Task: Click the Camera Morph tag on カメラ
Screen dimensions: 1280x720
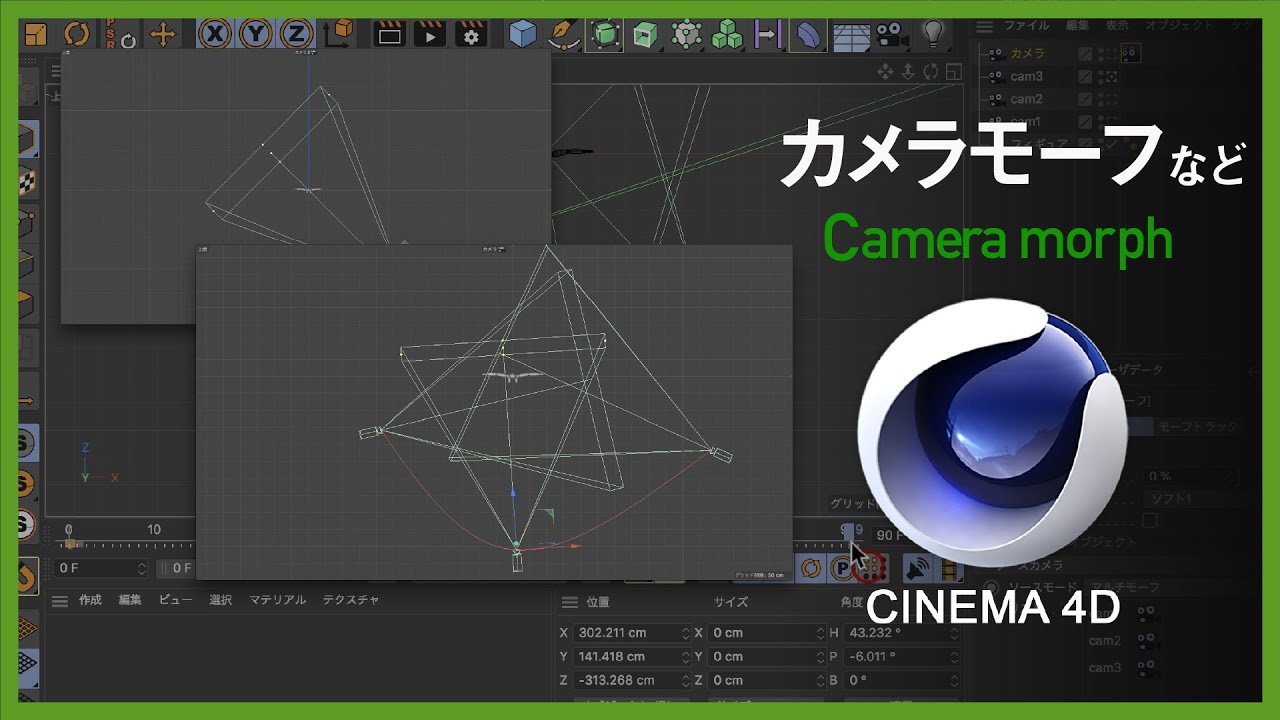Action: tap(1129, 53)
